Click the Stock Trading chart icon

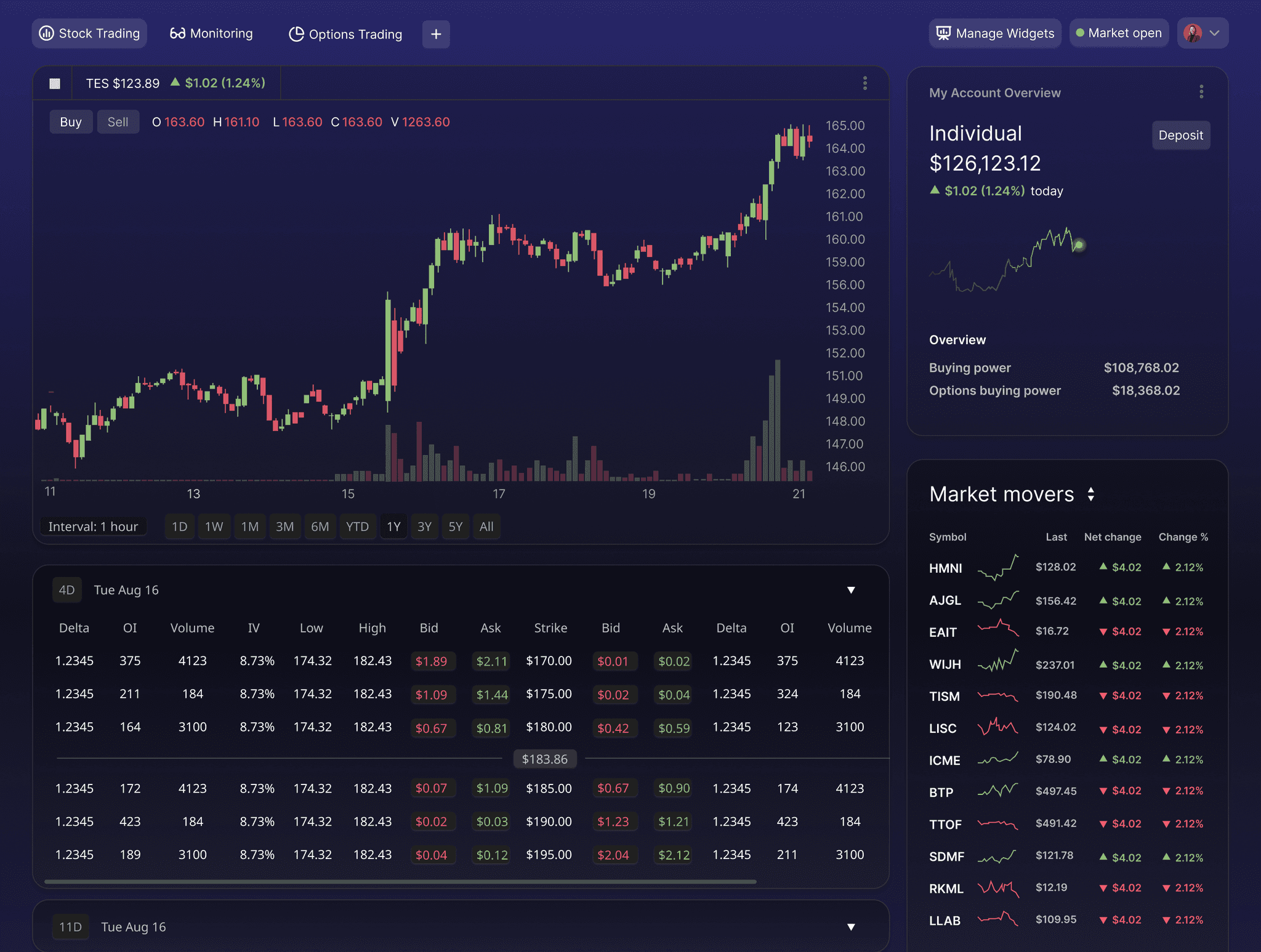point(47,33)
